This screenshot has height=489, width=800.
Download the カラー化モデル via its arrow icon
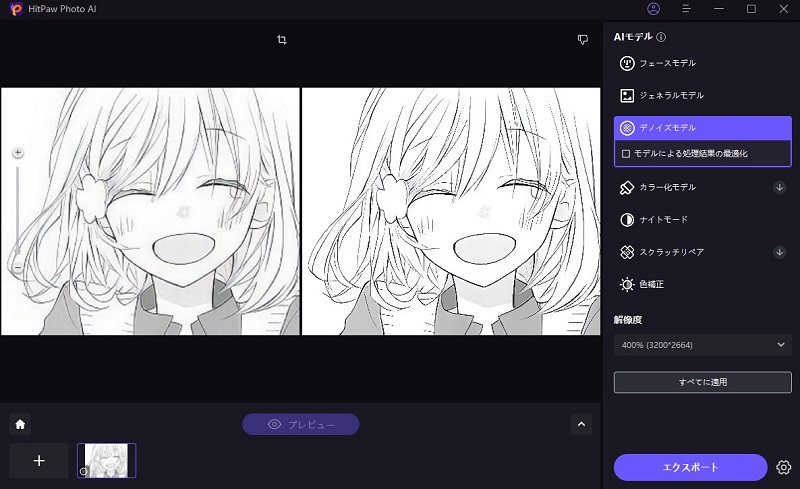coord(780,187)
